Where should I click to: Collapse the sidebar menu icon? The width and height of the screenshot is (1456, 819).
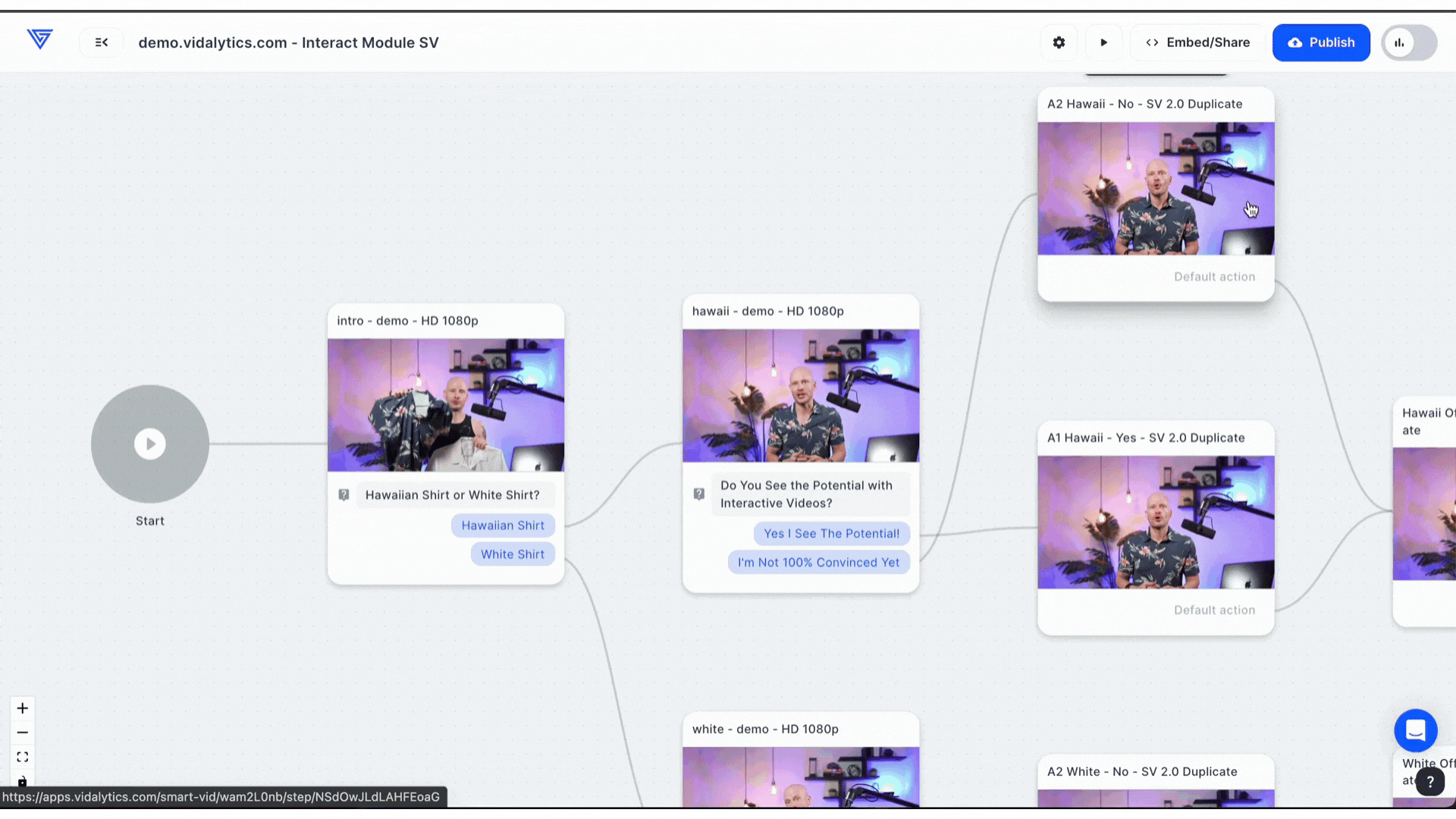[x=101, y=42]
